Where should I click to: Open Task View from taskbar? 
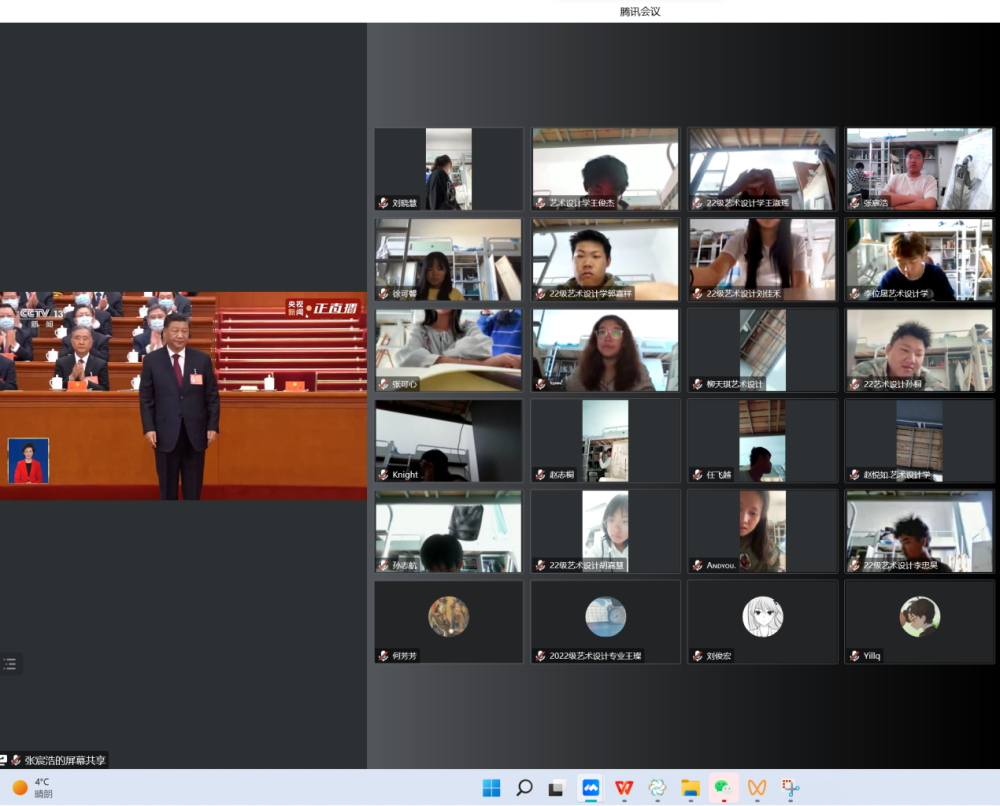click(x=557, y=788)
